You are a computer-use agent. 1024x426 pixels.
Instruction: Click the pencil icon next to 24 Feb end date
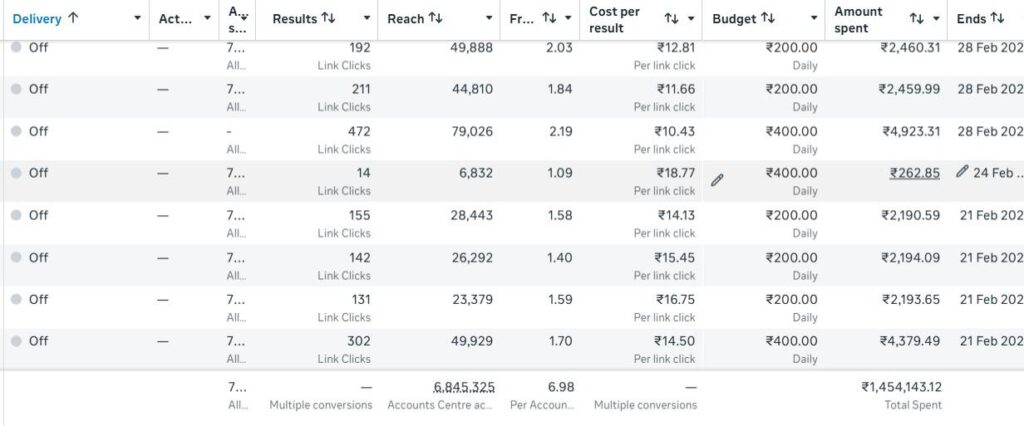click(961, 172)
